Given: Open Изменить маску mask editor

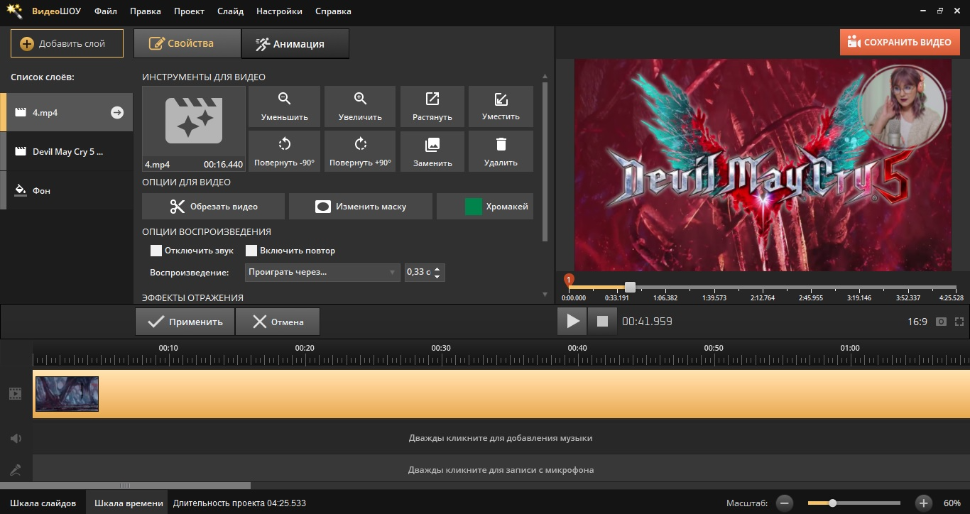Looking at the screenshot, I should tap(360, 207).
